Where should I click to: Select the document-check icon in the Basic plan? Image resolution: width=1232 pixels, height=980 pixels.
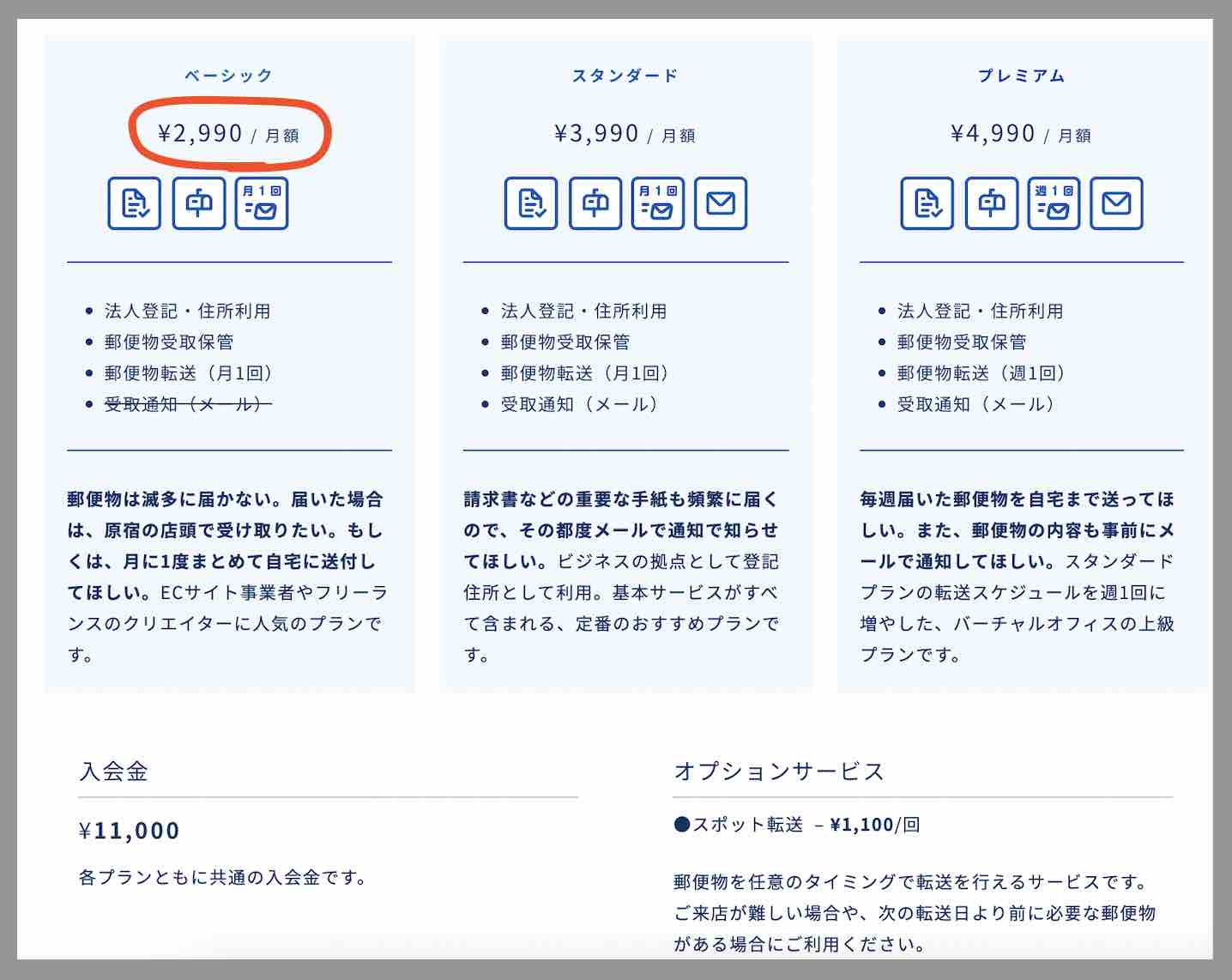[x=135, y=203]
